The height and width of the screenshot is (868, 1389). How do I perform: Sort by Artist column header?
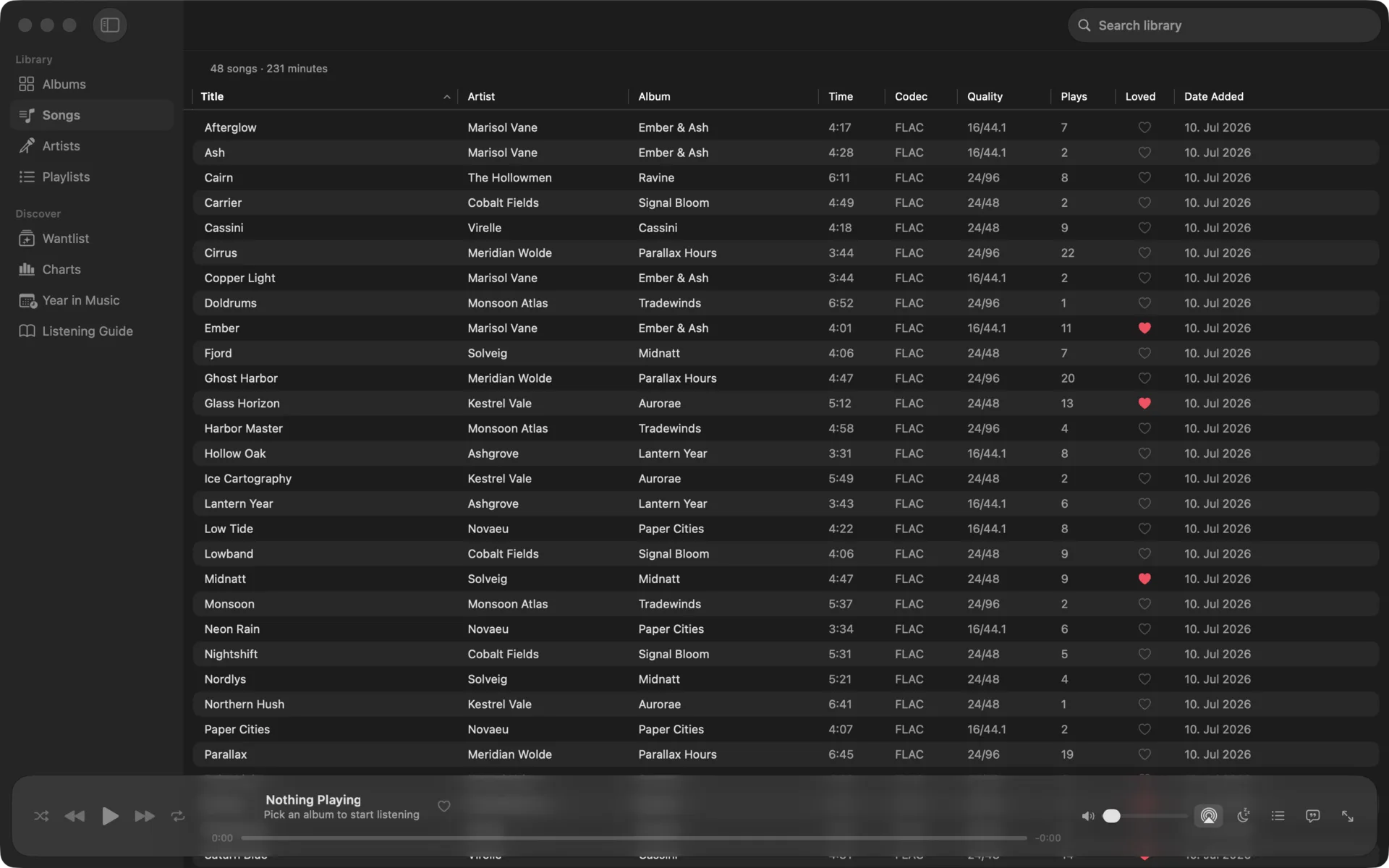(481, 96)
